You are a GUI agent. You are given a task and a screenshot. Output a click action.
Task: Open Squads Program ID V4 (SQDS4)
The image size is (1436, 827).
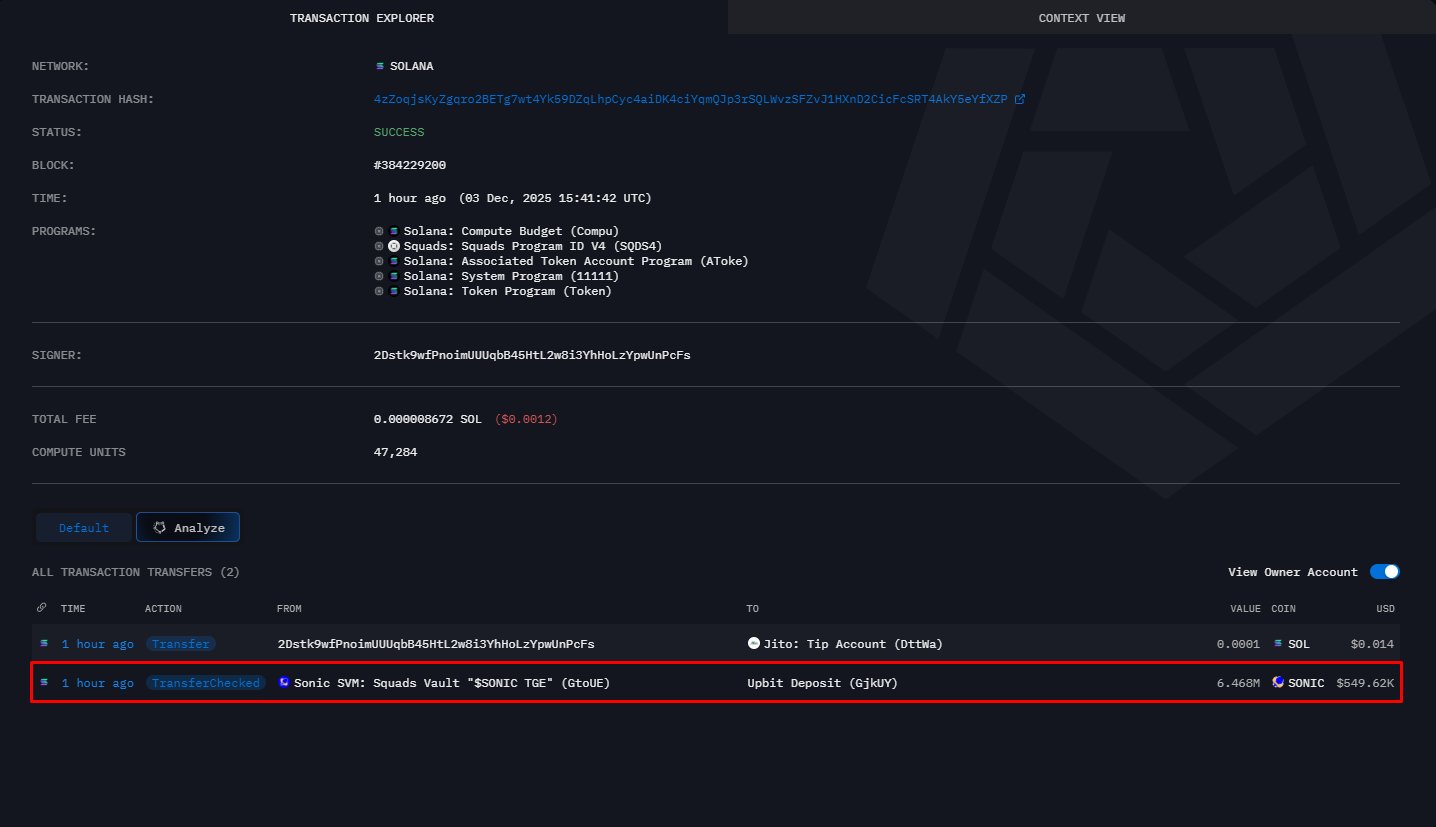tap(533, 246)
